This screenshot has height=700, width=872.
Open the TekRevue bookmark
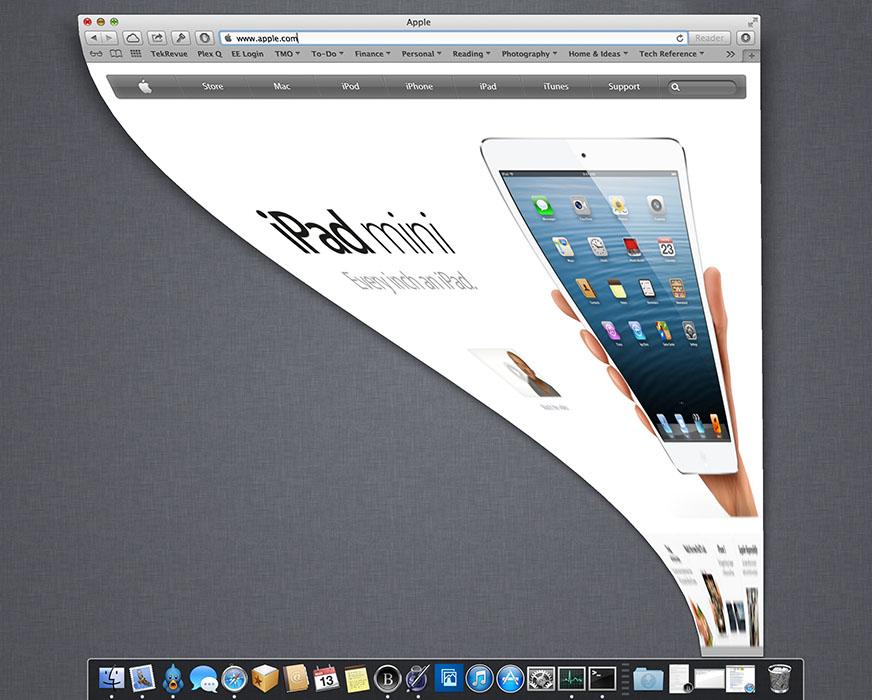(x=169, y=54)
